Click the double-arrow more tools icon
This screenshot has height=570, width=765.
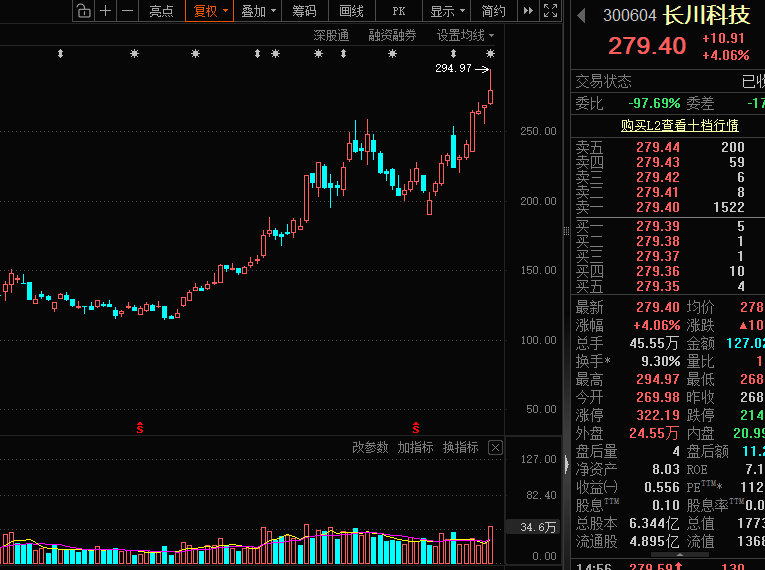click(x=528, y=11)
